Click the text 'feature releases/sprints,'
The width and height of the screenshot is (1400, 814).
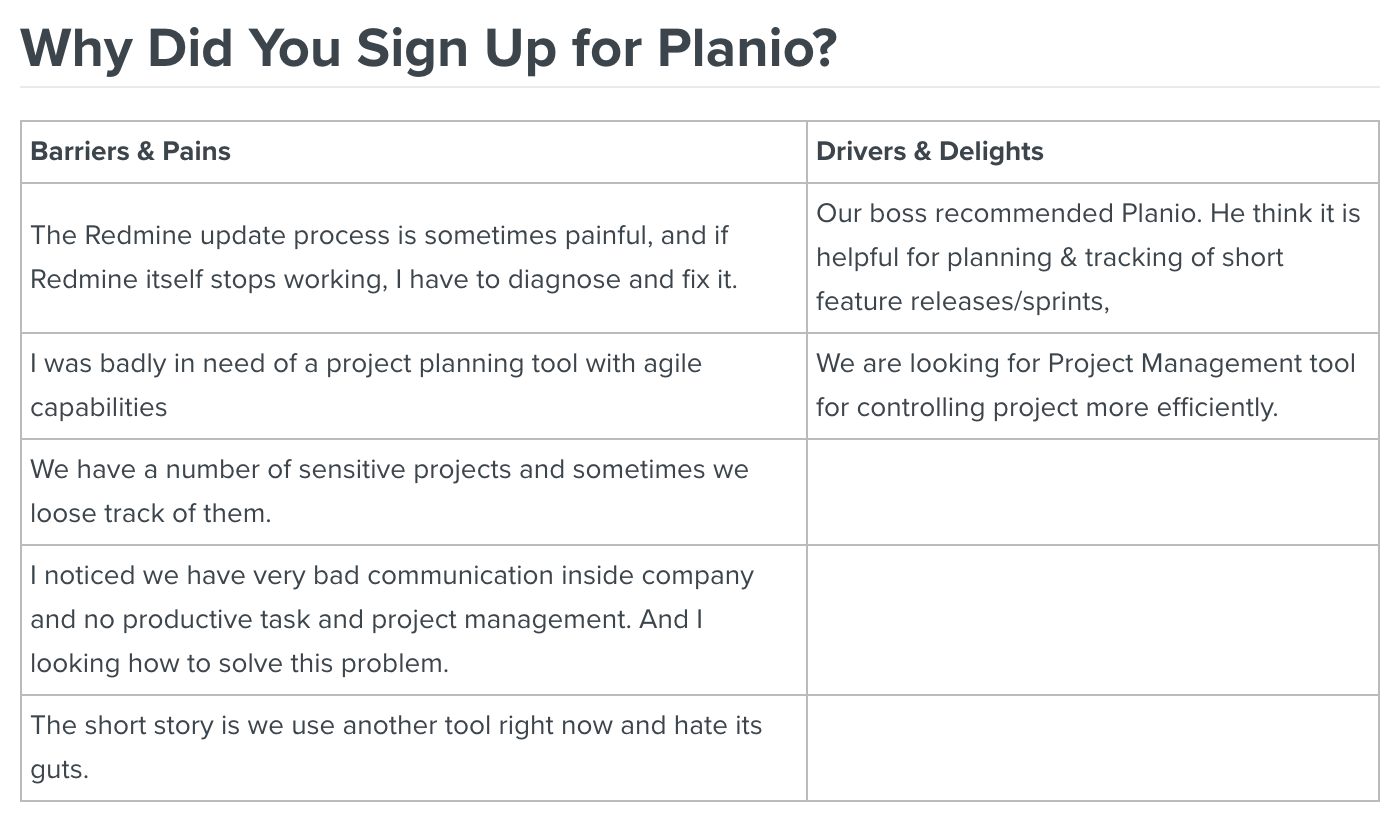963,301
